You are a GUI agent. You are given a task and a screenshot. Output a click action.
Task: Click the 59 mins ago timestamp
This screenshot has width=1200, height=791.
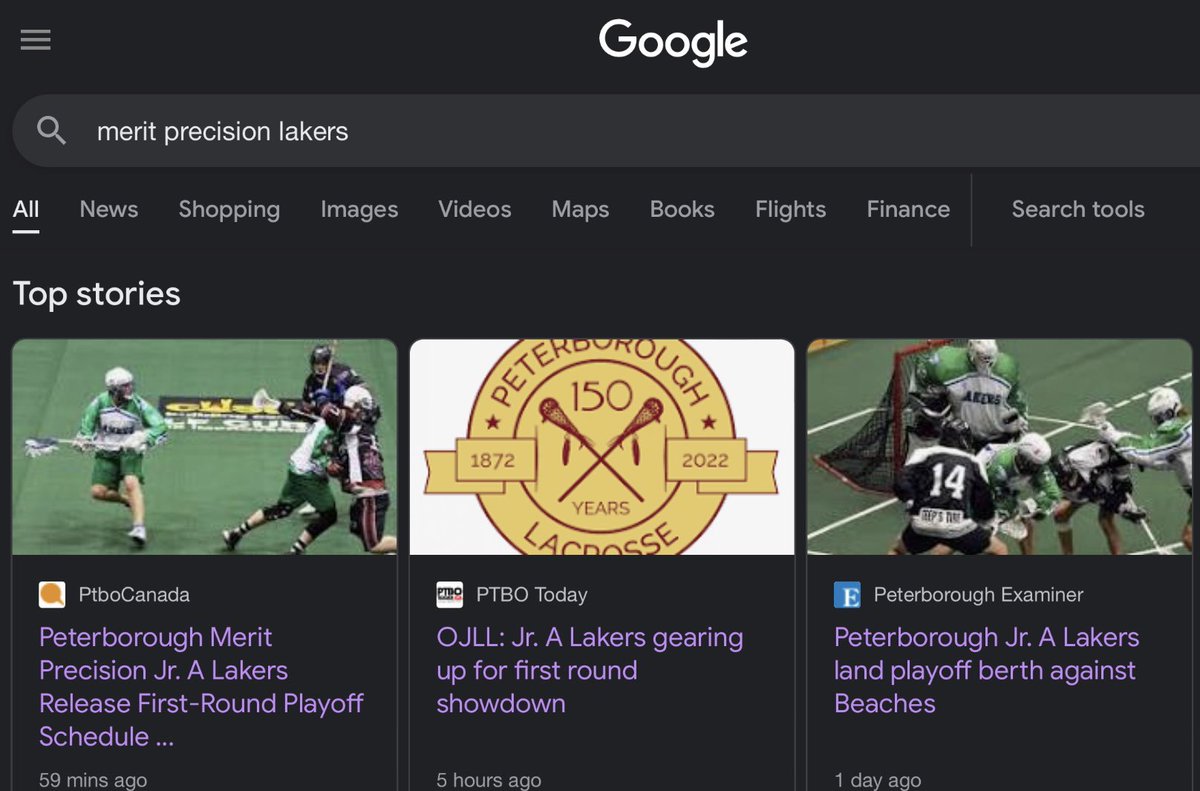(x=93, y=779)
